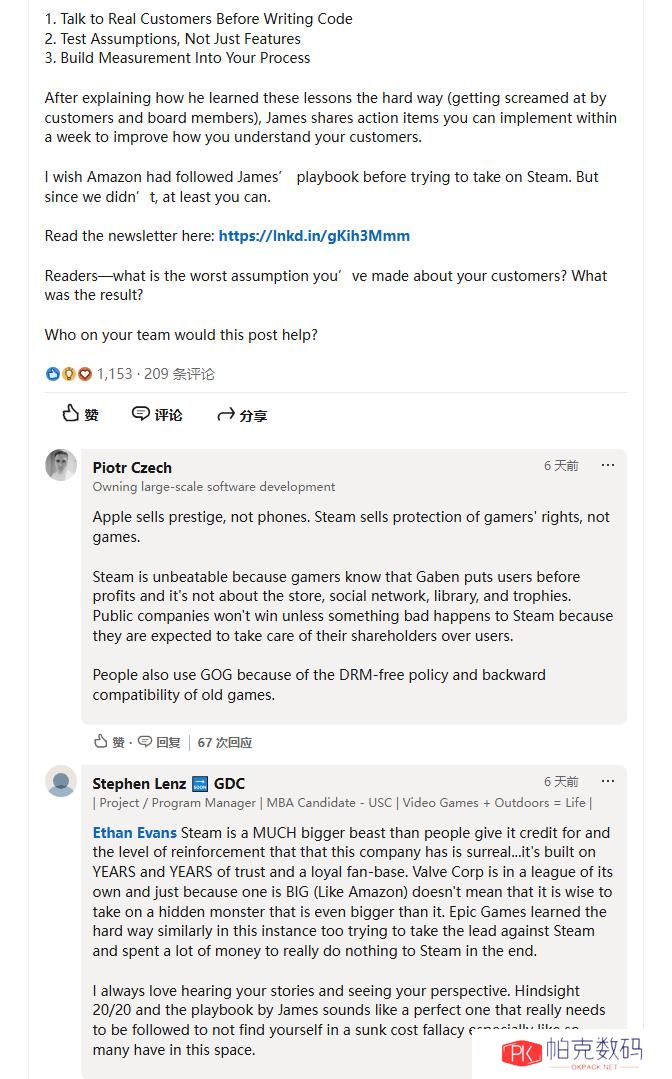Open Piotr Czech's name link

click(x=132, y=467)
